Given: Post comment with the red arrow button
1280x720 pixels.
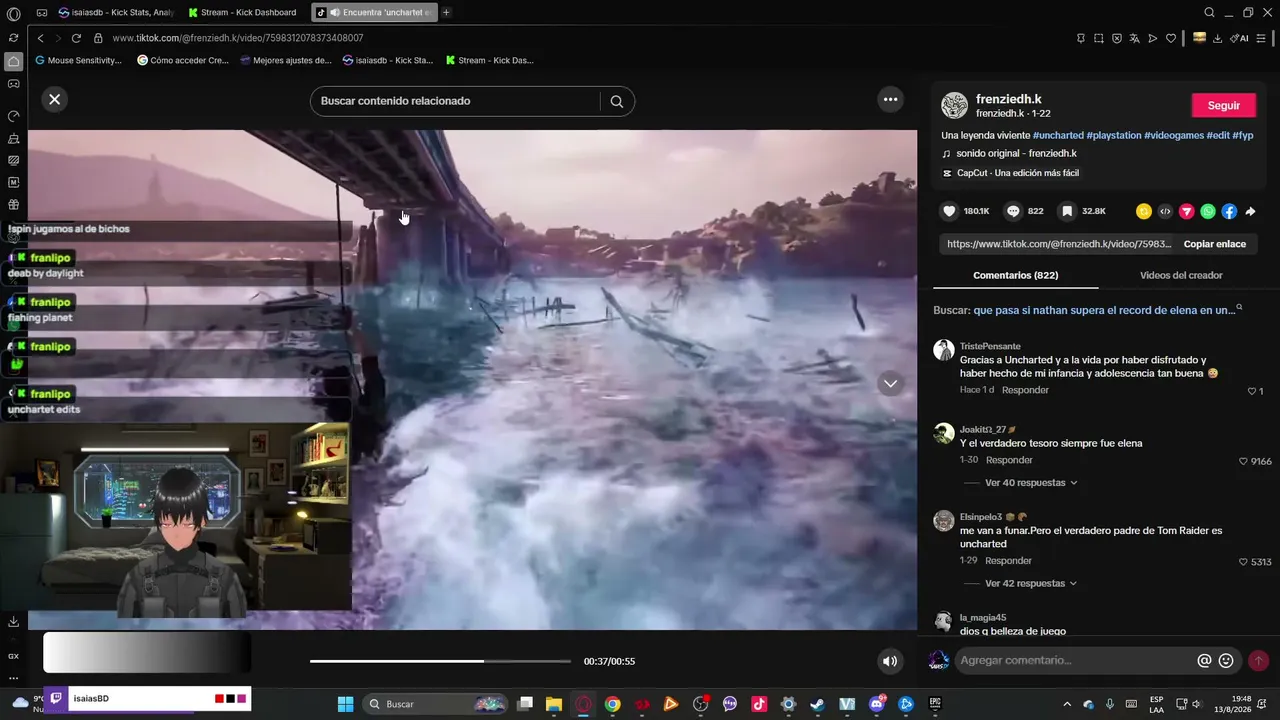Looking at the screenshot, I should [x=1258, y=660].
